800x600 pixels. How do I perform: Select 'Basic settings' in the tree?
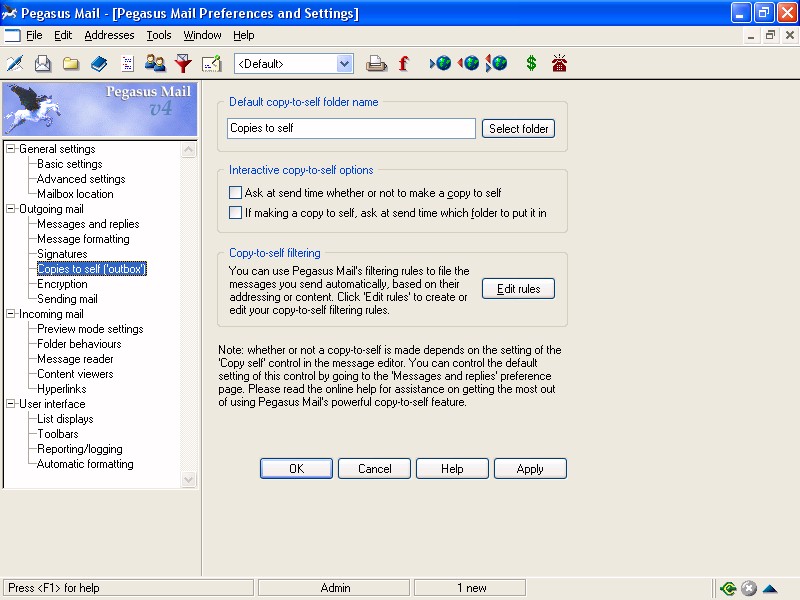coord(70,164)
